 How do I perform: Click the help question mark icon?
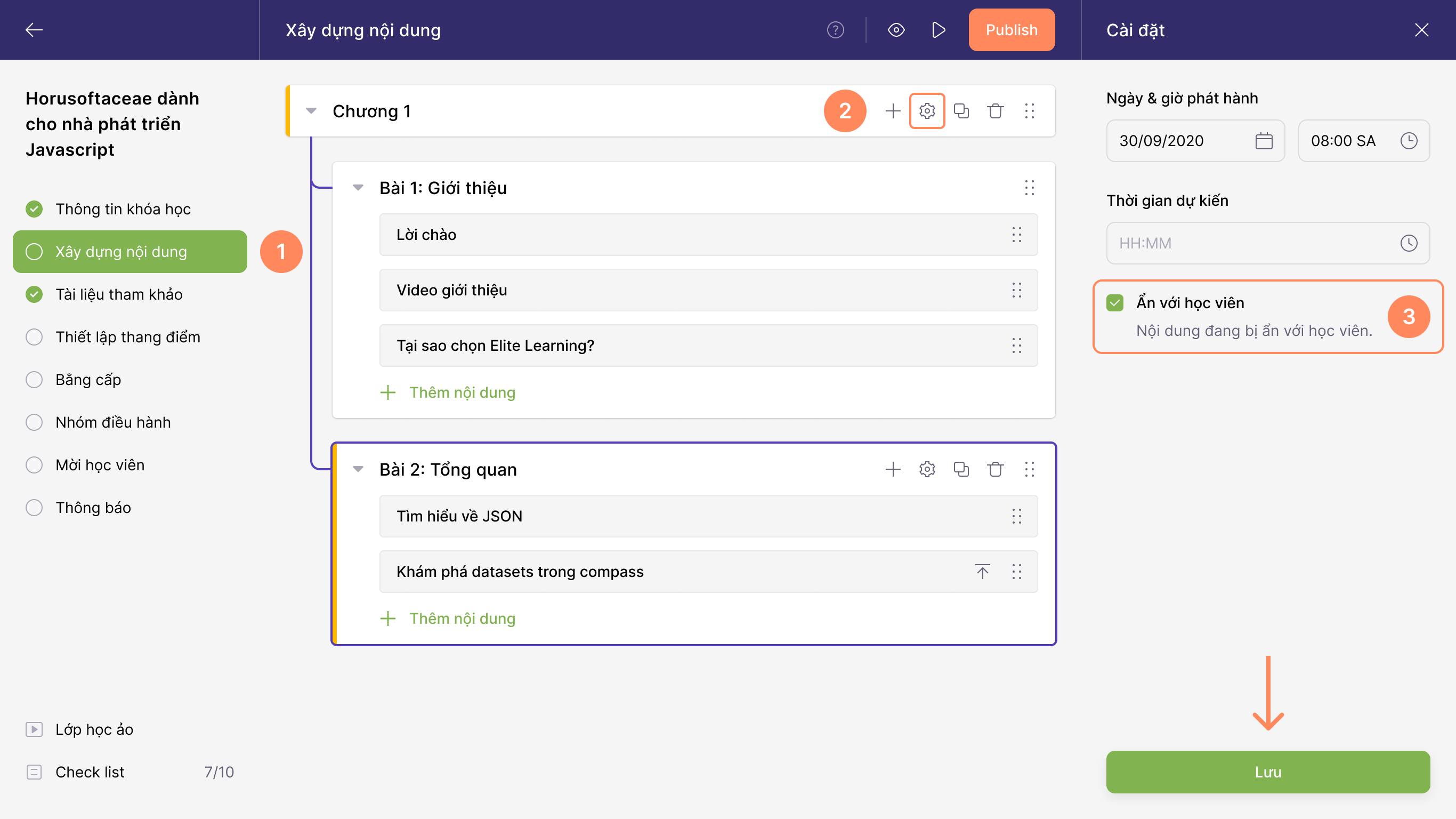coord(835,30)
